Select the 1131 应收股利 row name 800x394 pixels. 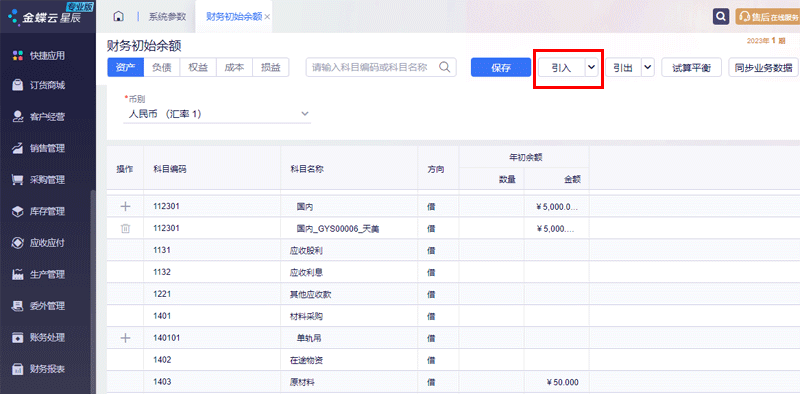coord(306,251)
